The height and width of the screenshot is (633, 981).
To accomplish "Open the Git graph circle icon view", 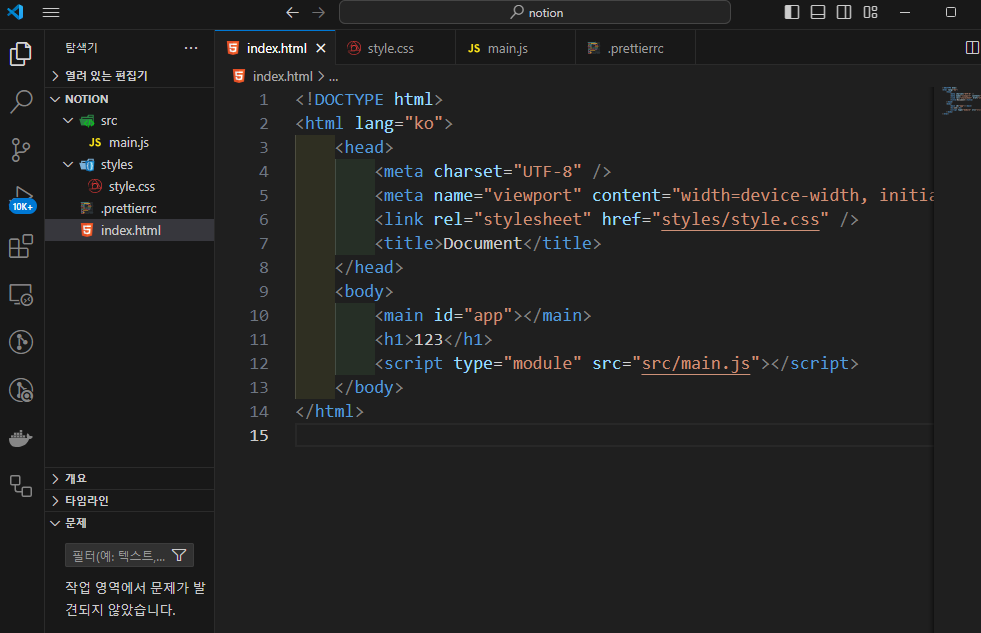I will [x=21, y=342].
